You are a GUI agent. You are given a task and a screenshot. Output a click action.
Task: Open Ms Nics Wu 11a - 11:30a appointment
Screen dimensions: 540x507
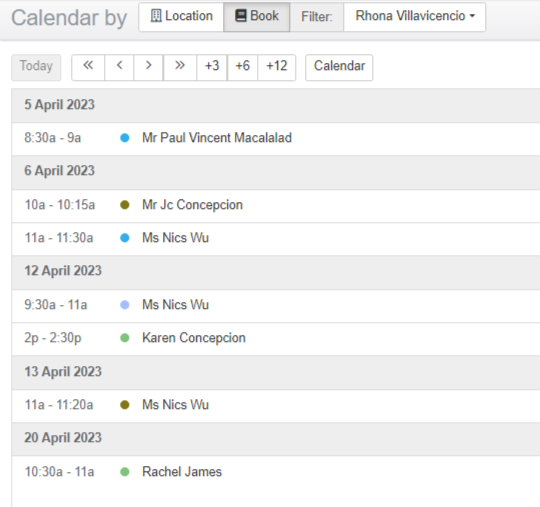tap(276, 238)
